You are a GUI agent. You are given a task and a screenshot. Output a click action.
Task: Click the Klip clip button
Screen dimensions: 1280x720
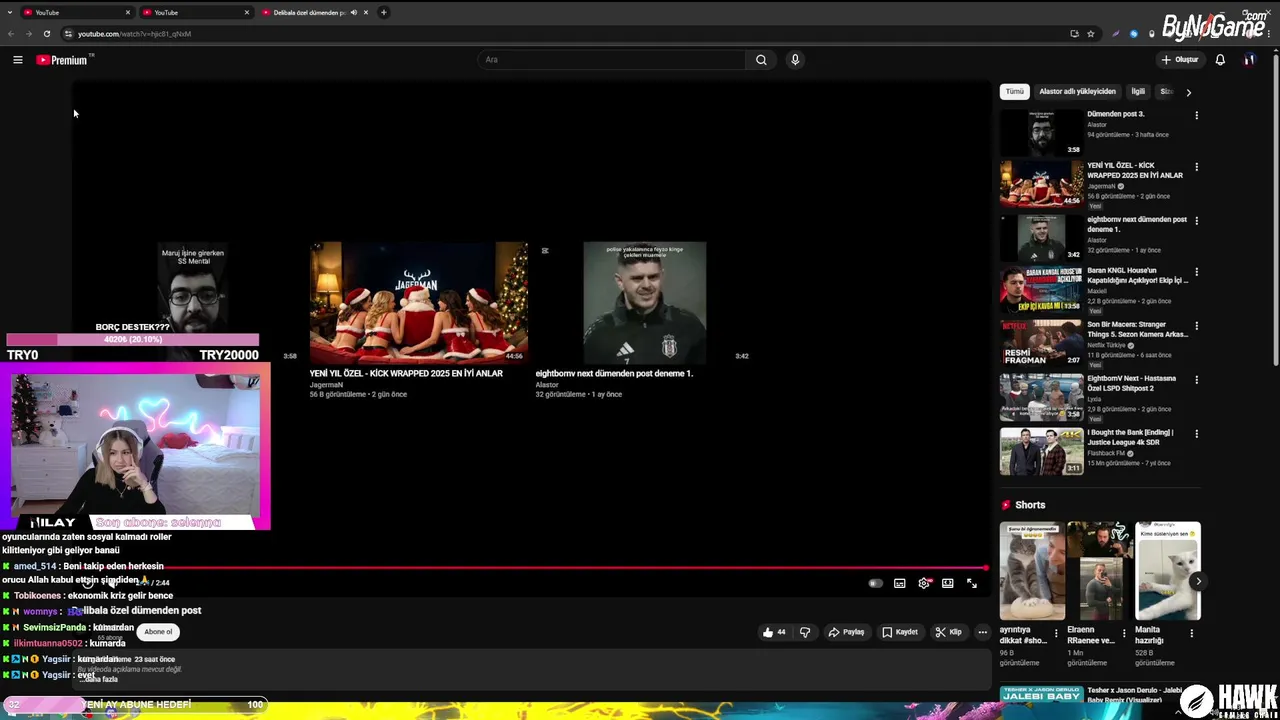[x=949, y=632]
